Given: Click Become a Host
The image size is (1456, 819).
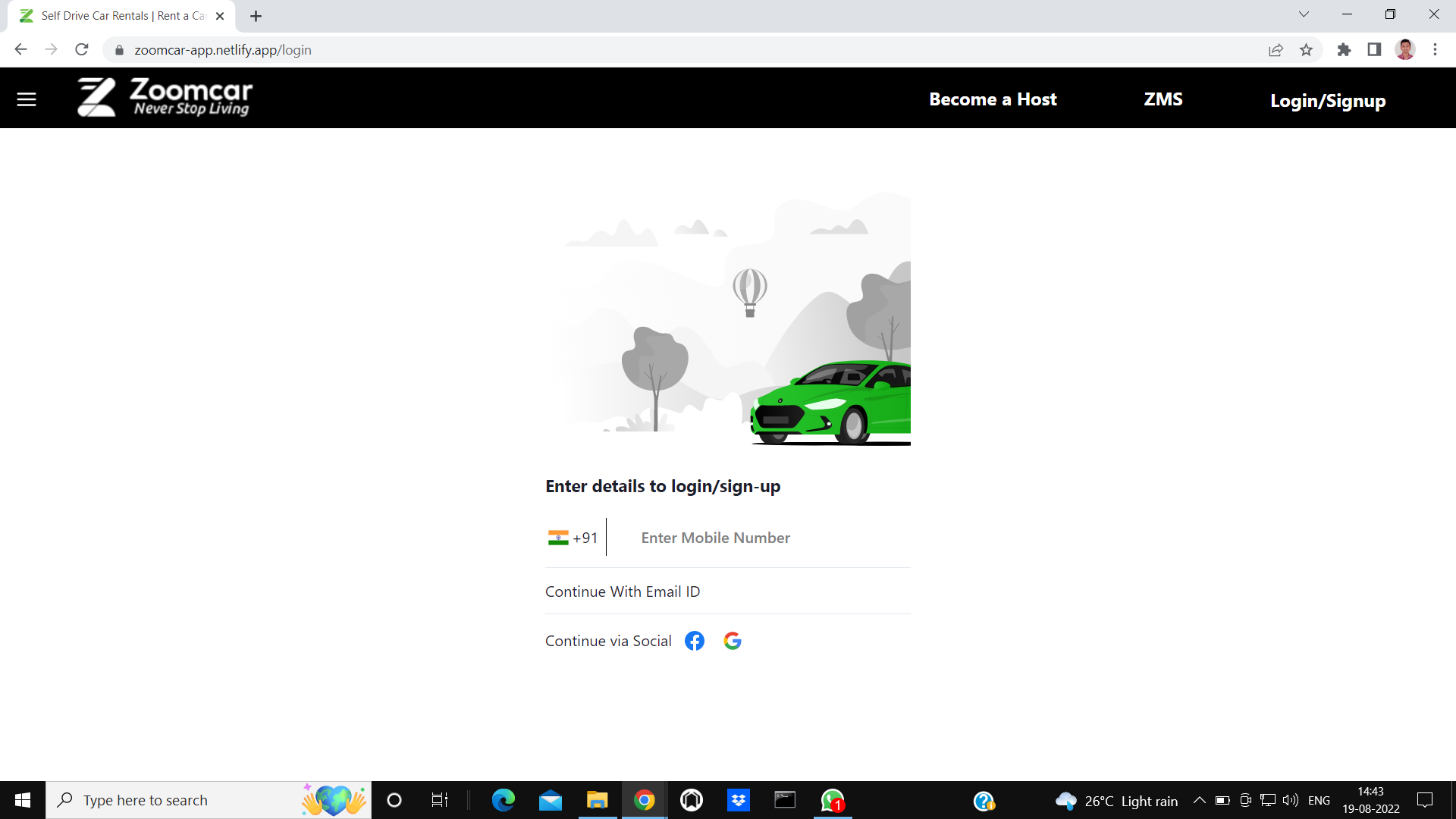Looking at the screenshot, I should tap(993, 99).
